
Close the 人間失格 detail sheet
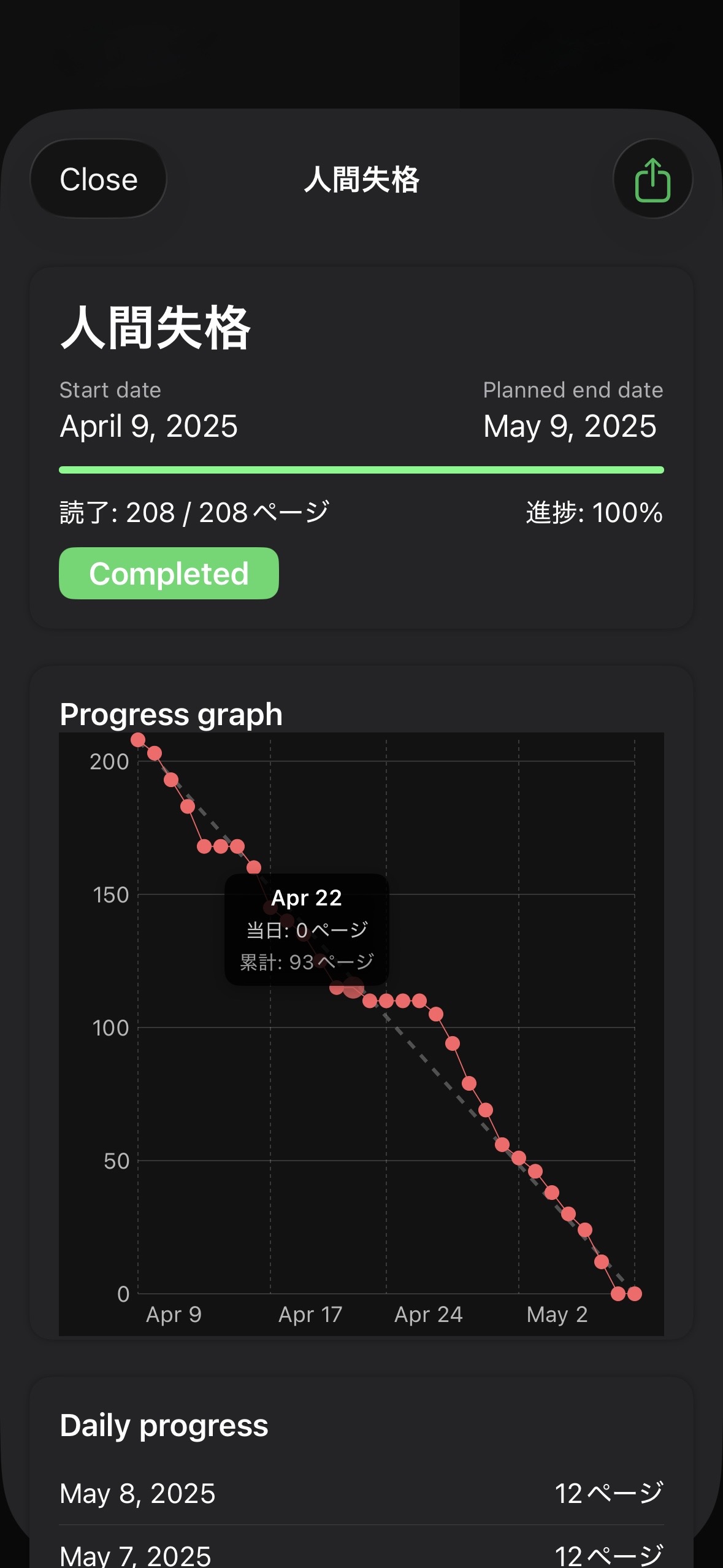click(99, 179)
